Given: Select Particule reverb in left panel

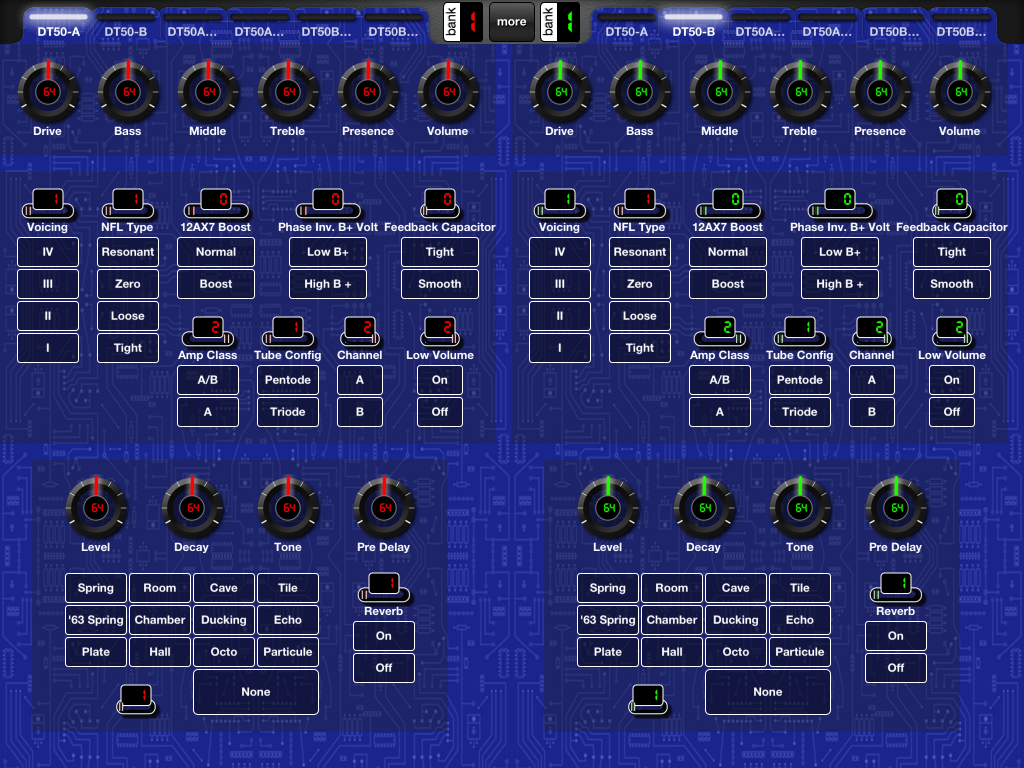Looking at the screenshot, I should 288,652.
